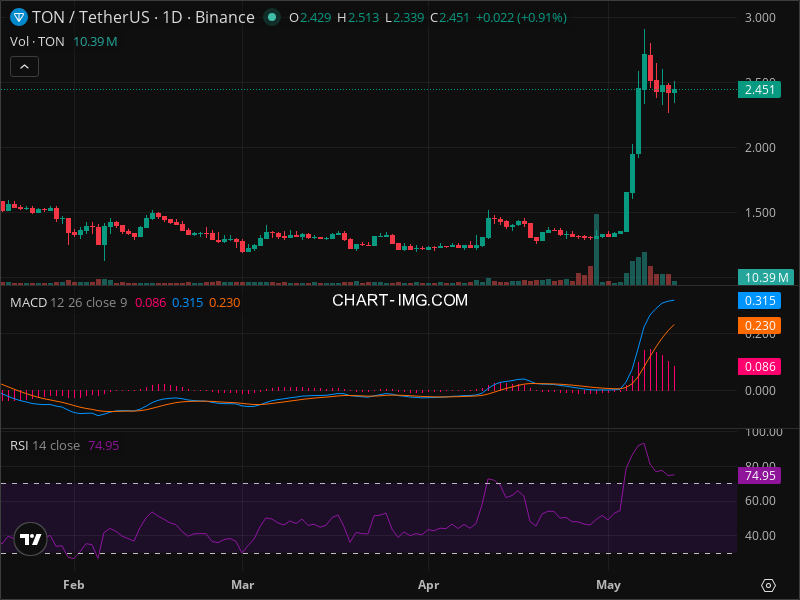Click the 0.230 signal value in MACD legend
The width and height of the screenshot is (800, 600).
click(224, 303)
